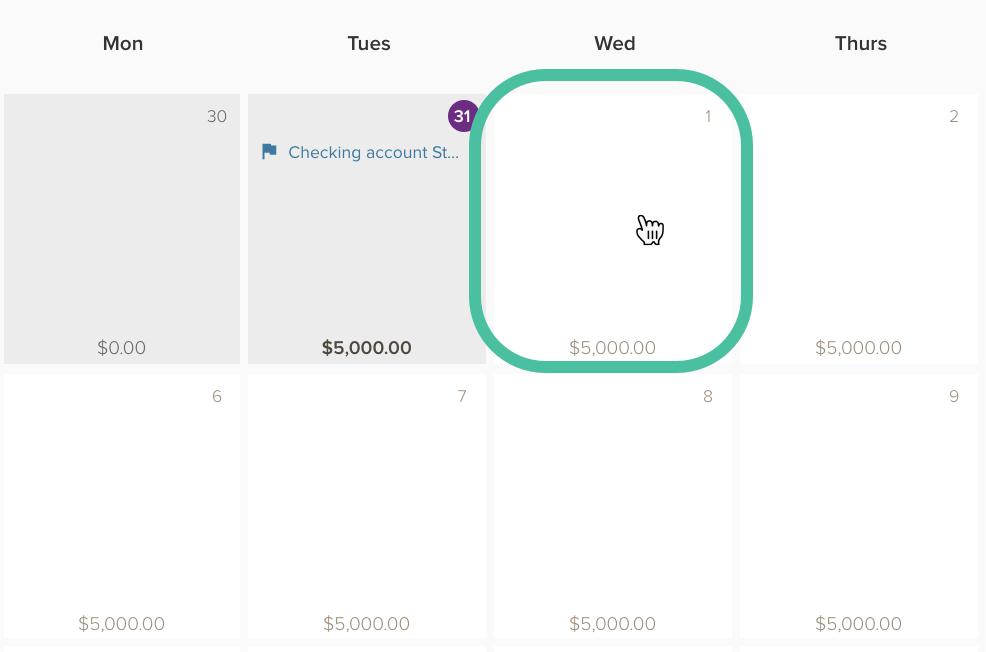Click the $0.00 balance on Monday 30
The width and height of the screenshot is (986, 652).
tap(121, 348)
